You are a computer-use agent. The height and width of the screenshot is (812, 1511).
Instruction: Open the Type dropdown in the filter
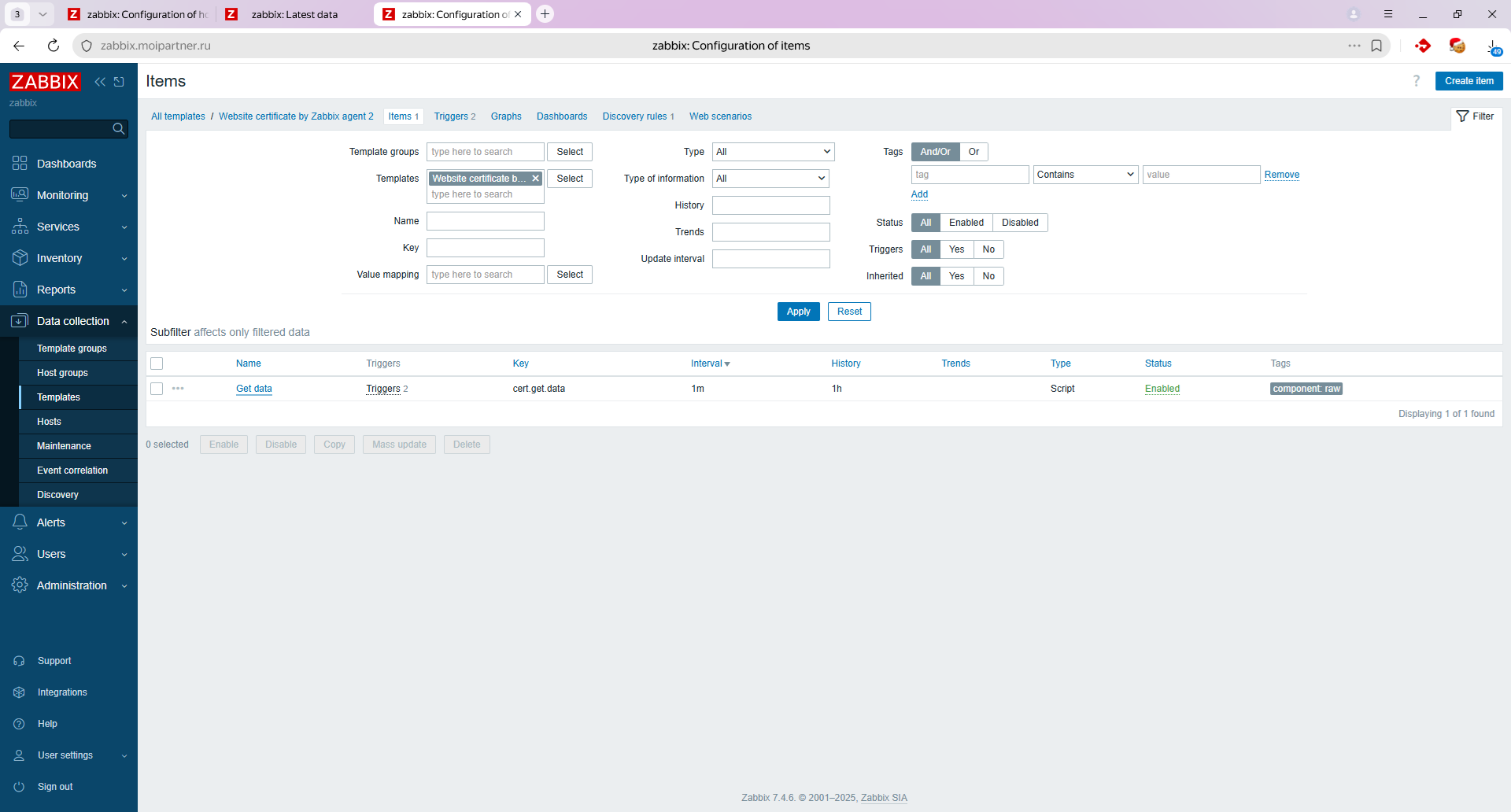click(773, 152)
